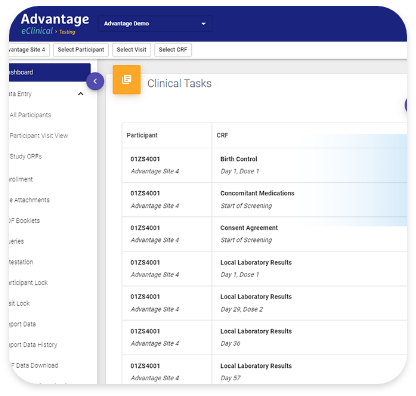Open the Participant Lock menu entry
416x396 pixels.
(x=28, y=283)
